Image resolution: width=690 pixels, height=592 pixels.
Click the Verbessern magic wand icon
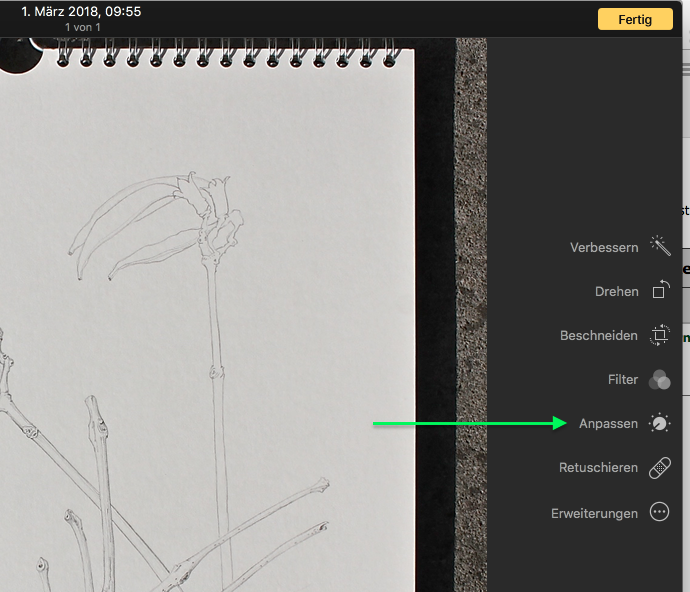pyautogui.click(x=659, y=246)
